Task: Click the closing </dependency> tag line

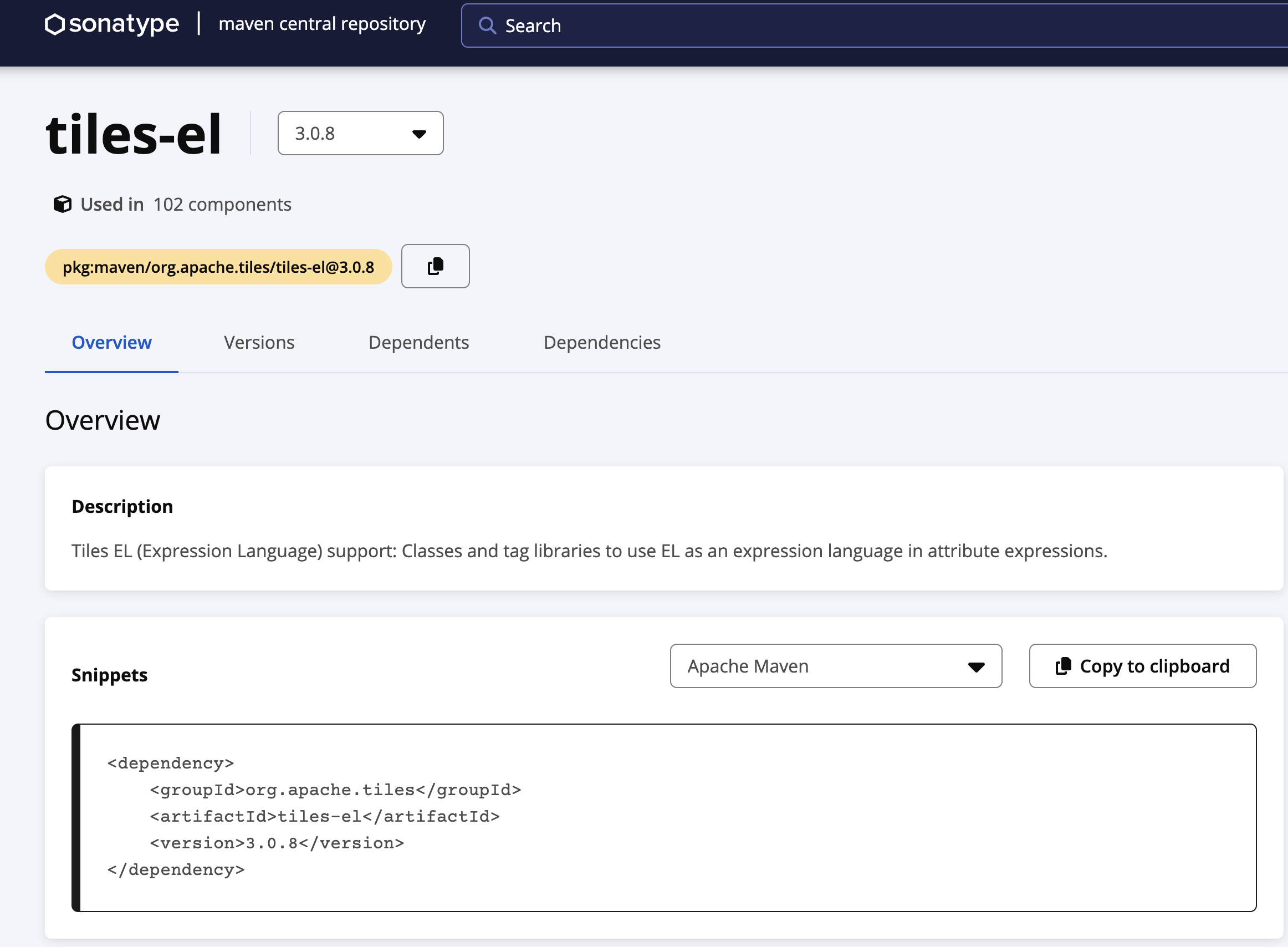Action: [176, 869]
